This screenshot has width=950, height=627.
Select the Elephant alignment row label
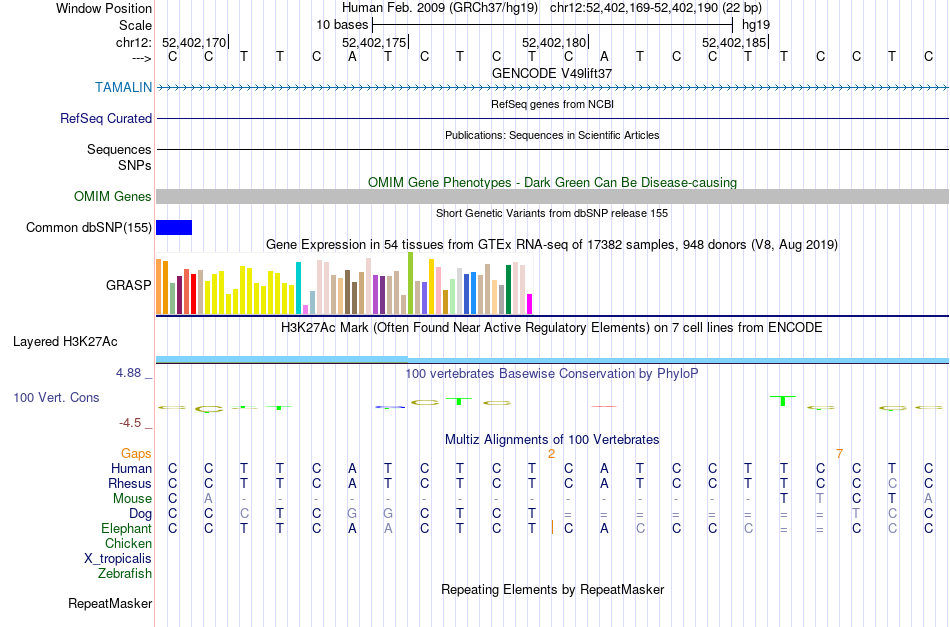coord(127,528)
